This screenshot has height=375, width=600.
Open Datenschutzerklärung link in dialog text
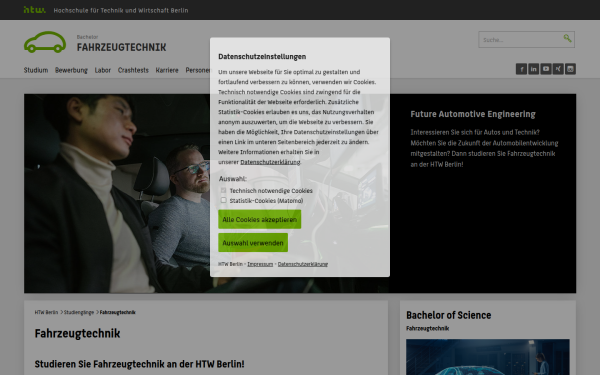coord(270,162)
